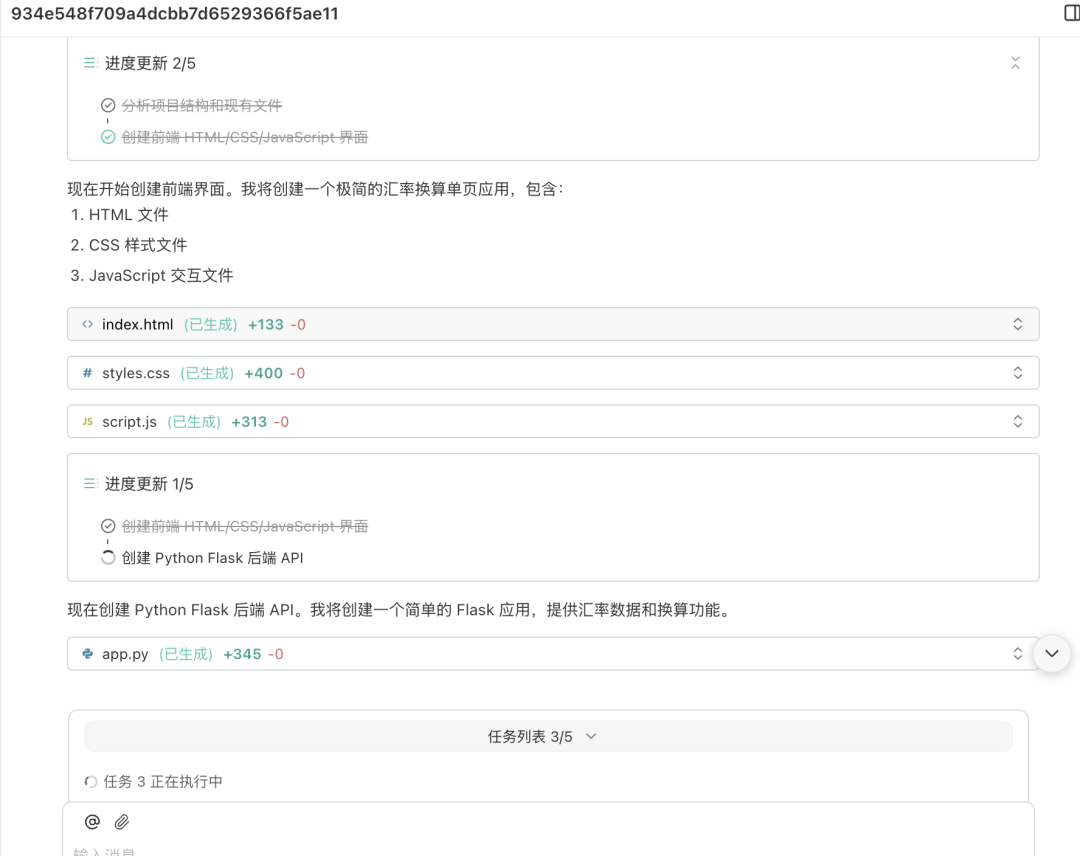Image resolution: width=1080 pixels, height=856 pixels.
Task: Click the @ mention icon
Action: (92, 821)
